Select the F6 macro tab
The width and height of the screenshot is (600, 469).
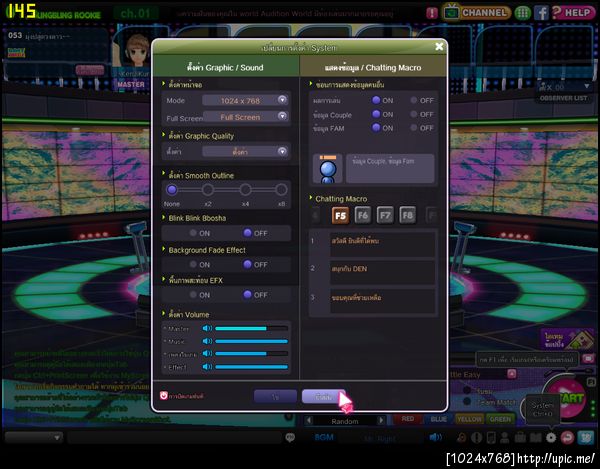[363, 215]
